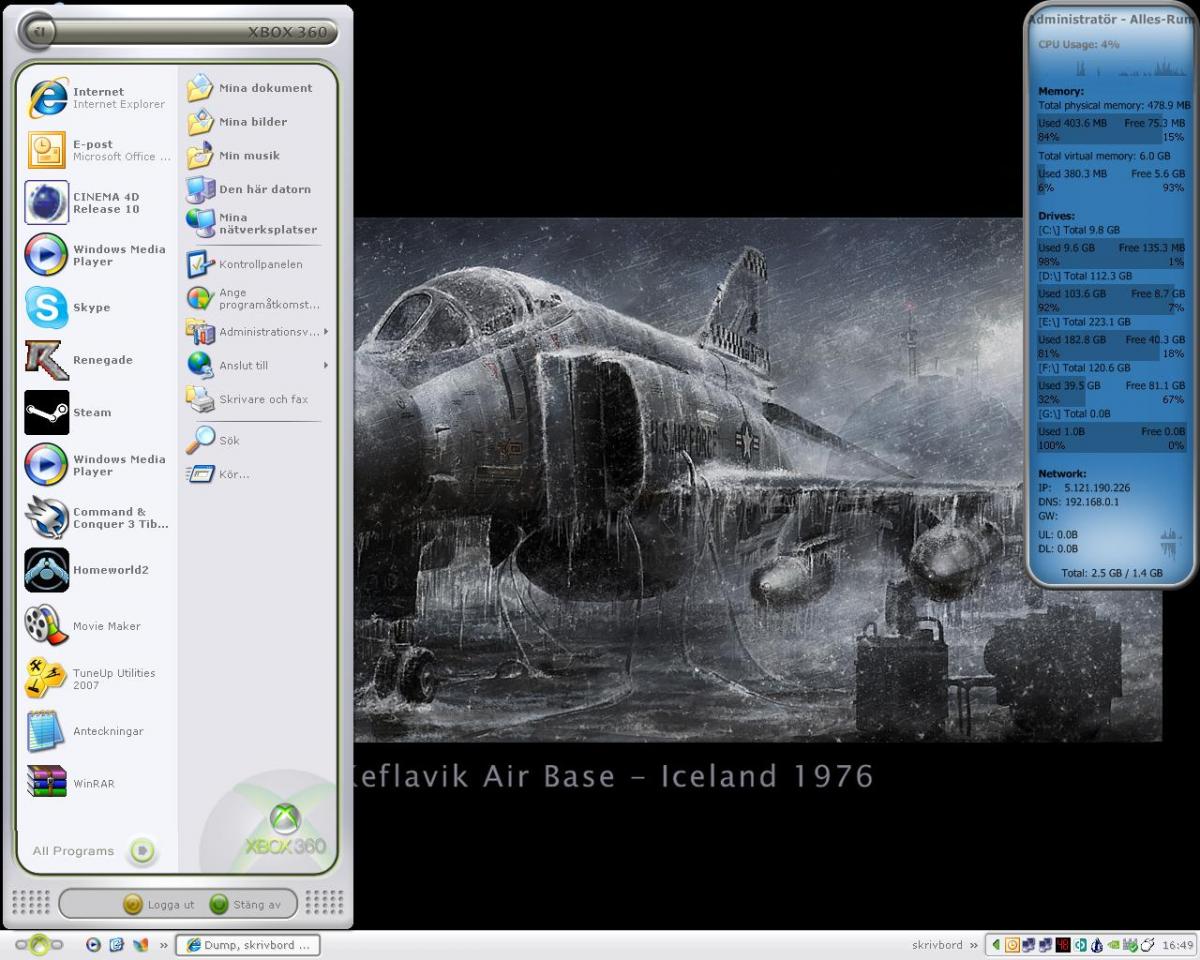This screenshot has height=960, width=1200.
Task: Launch Homeworld2
Action: 98,570
